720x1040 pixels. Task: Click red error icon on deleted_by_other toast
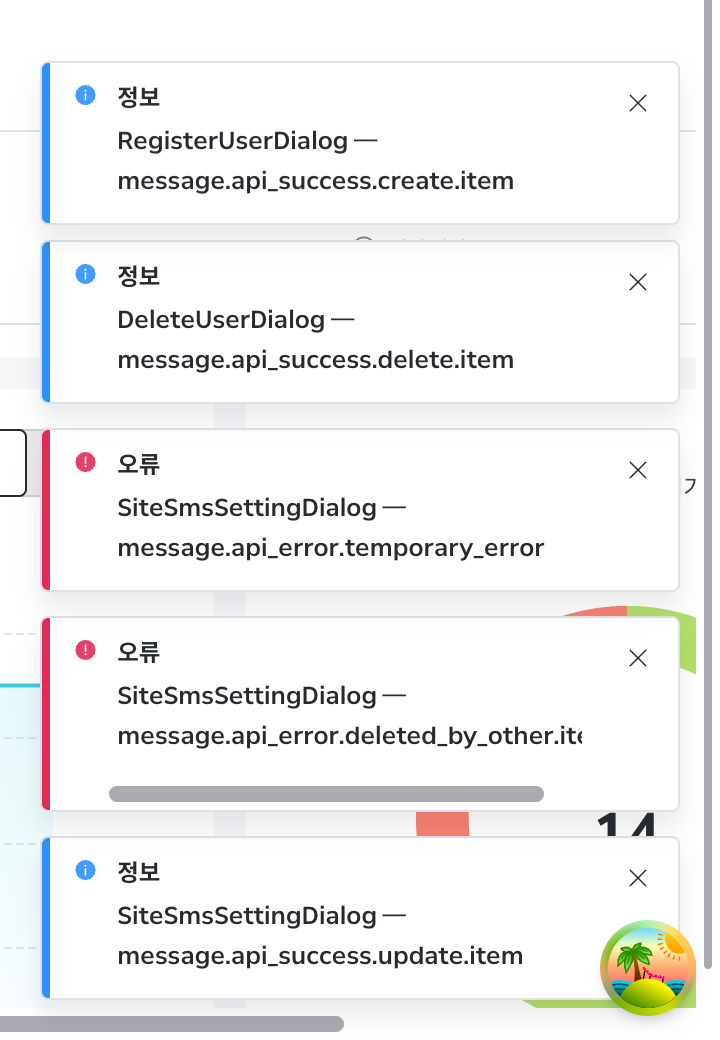click(x=86, y=650)
